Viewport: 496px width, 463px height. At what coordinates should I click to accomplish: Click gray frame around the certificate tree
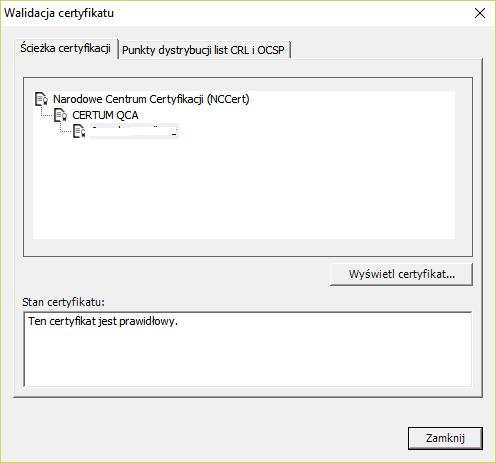point(248,248)
